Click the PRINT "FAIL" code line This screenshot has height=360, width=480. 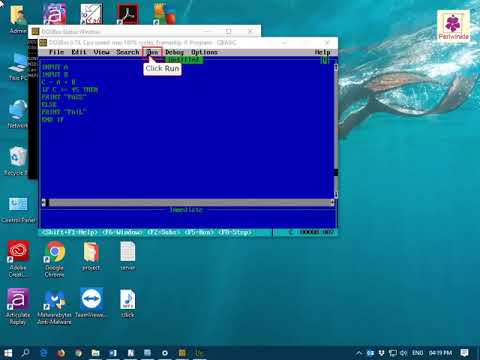click(x=64, y=112)
